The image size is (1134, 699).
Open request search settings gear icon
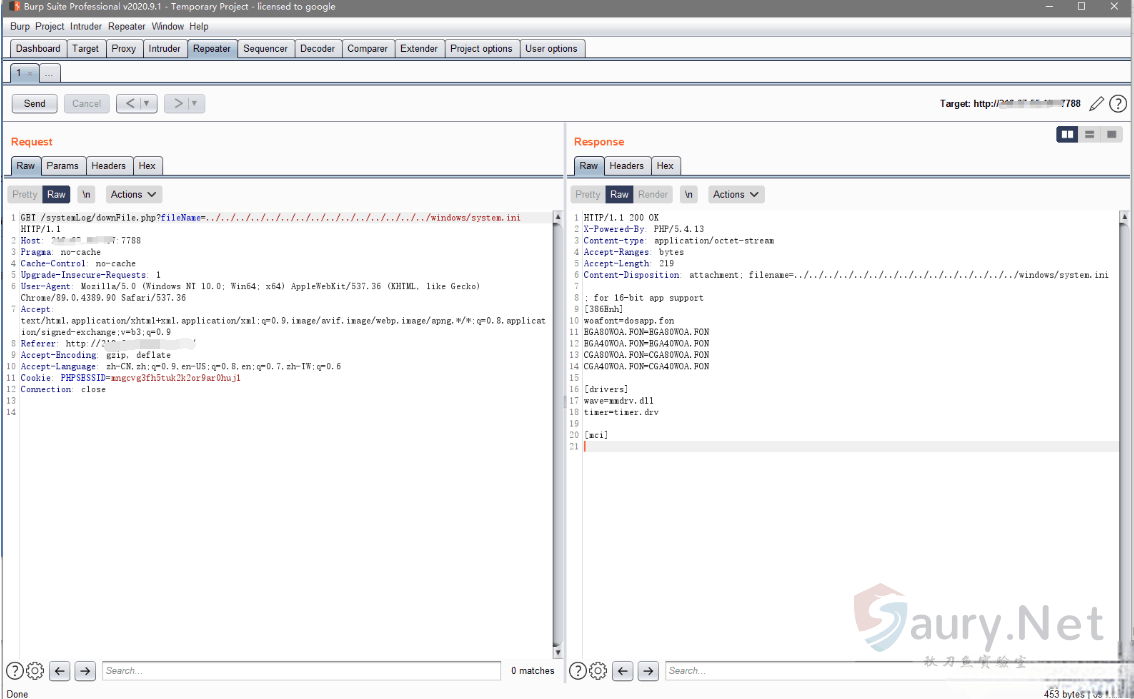[x=35, y=671]
